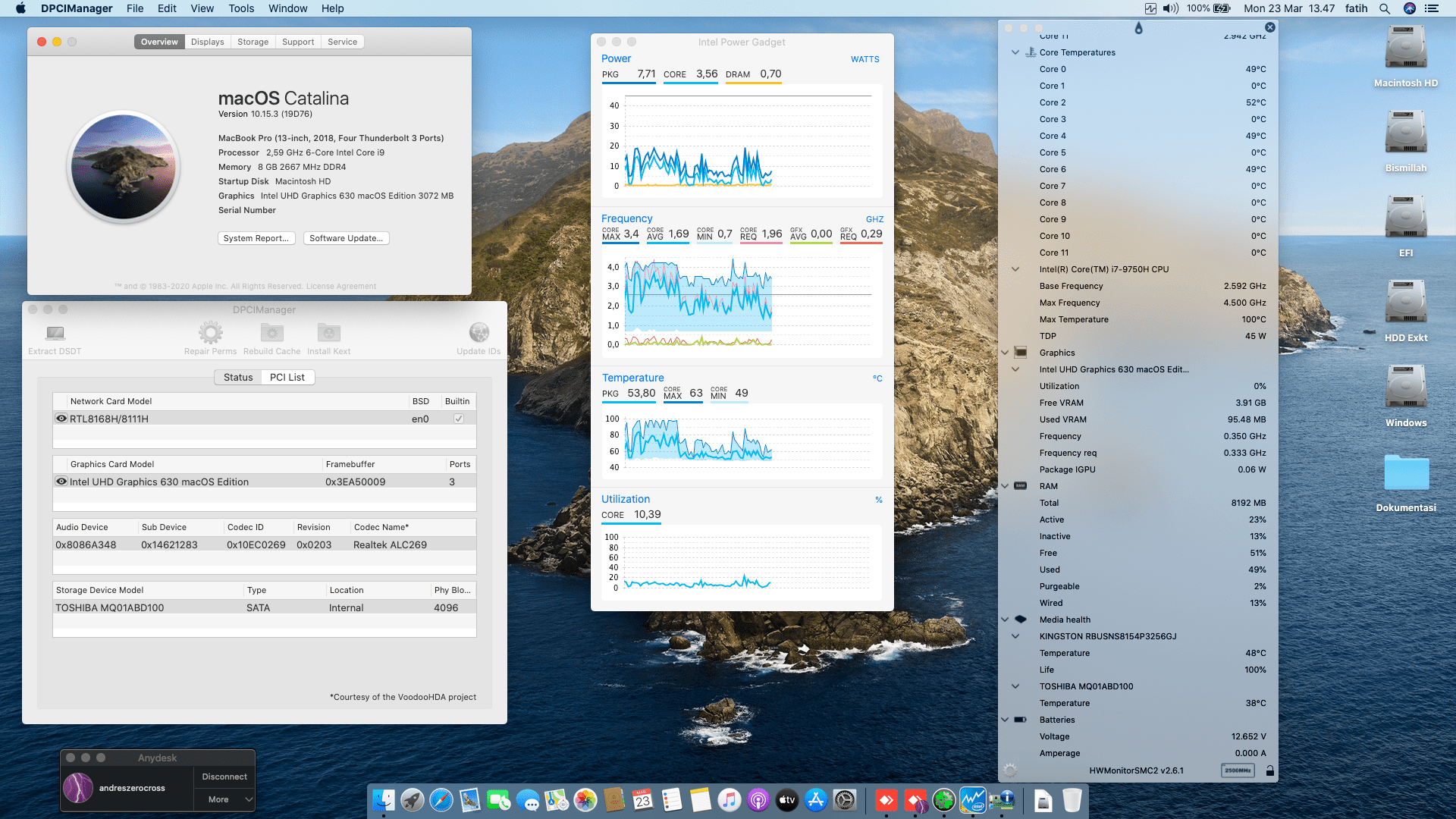
Task: Open the More dropdown in Anydesk
Action: click(x=224, y=799)
